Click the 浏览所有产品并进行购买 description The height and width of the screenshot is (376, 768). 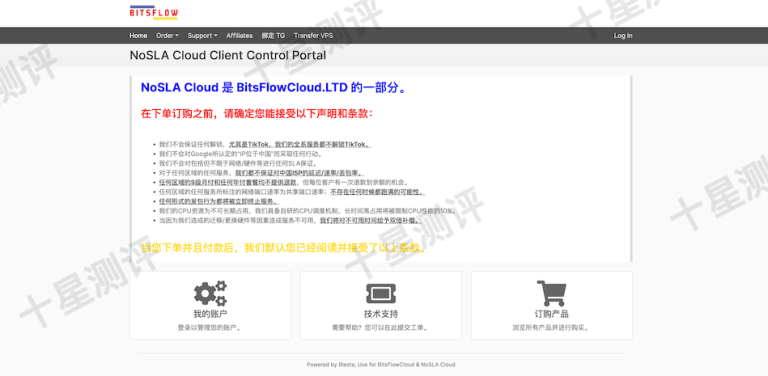(x=552, y=328)
